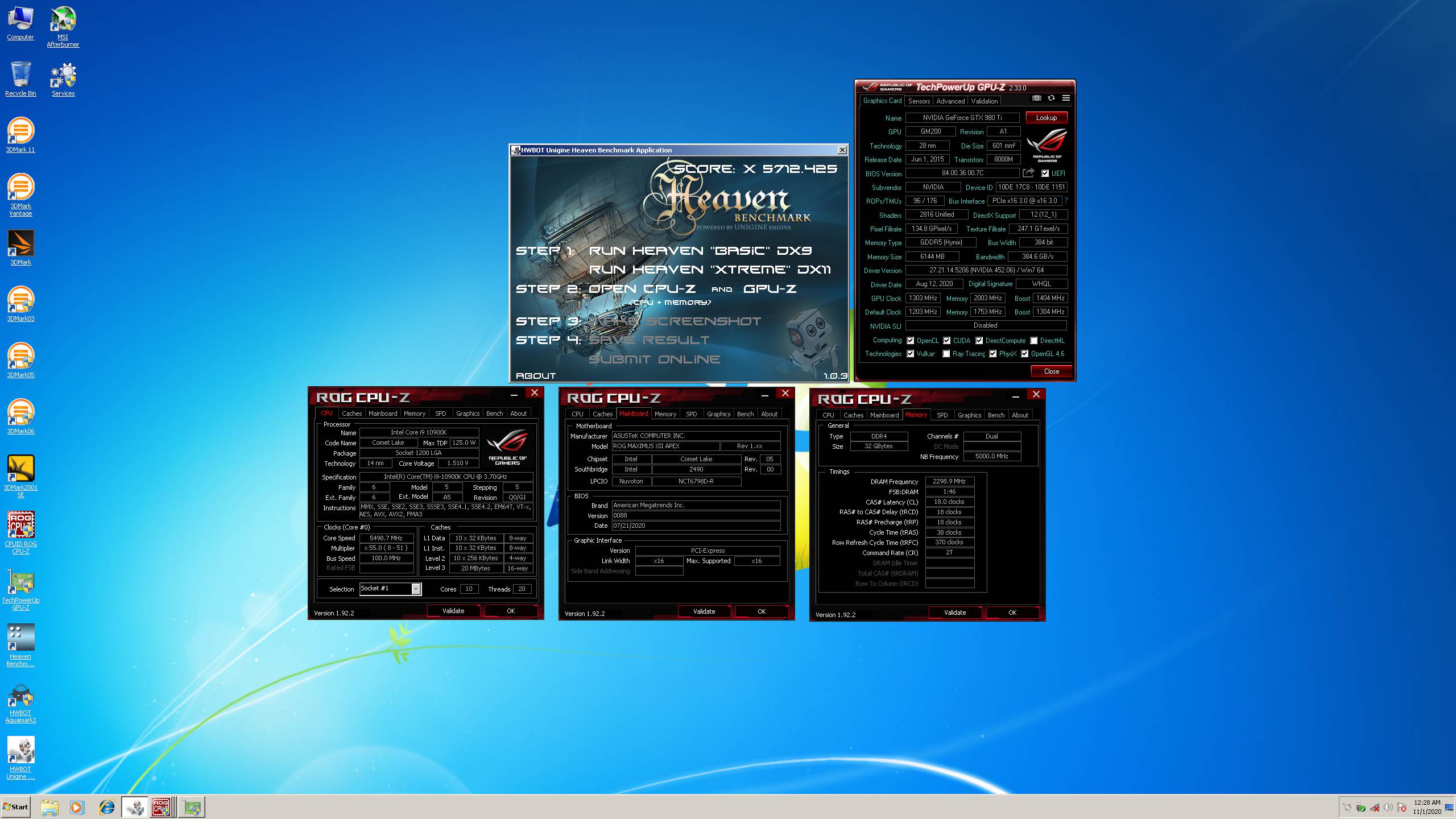Screen dimensions: 1456x819
Task: Open the SPD tab in the Memory CPU-Z window
Action: (942, 415)
